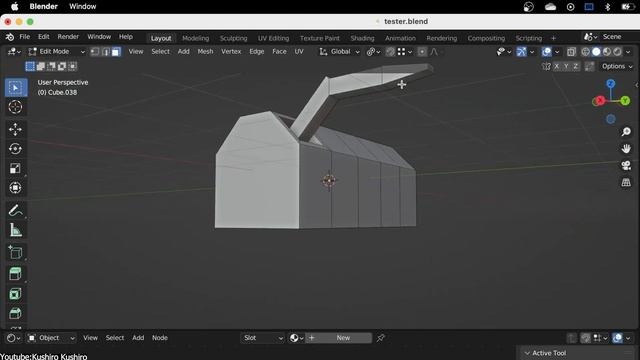Select the Add Cube tool
This screenshot has width=640, height=360.
[16, 253]
